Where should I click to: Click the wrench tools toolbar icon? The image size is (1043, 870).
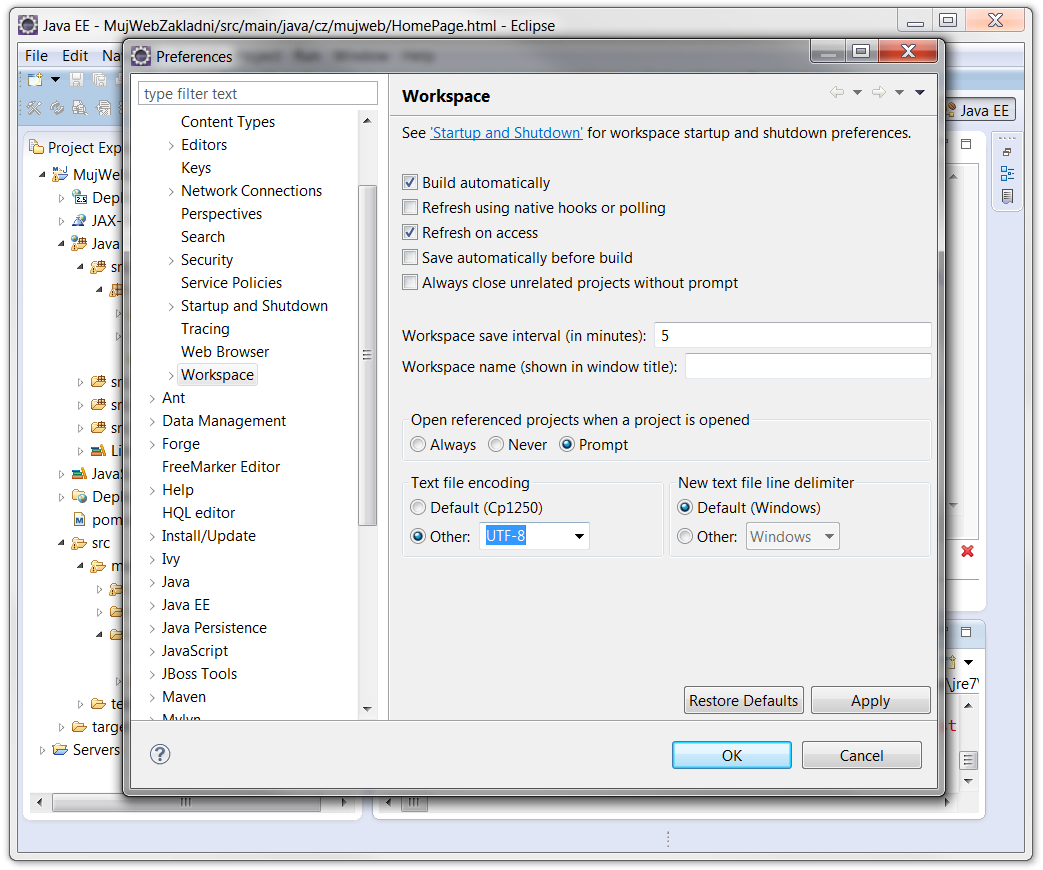pyautogui.click(x=34, y=108)
